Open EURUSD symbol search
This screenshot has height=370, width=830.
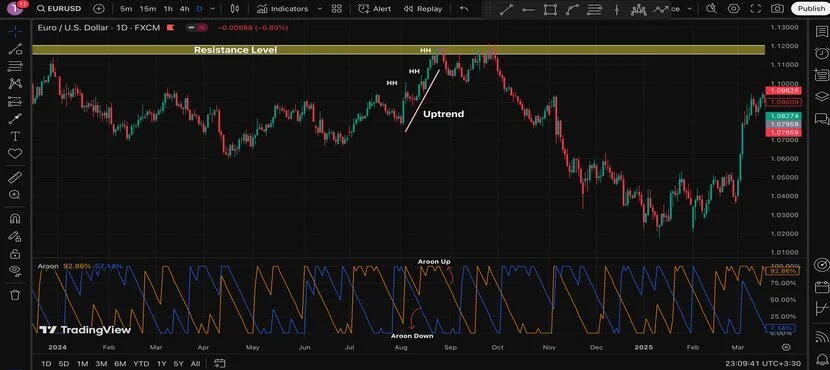pyautogui.click(x=59, y=8)
